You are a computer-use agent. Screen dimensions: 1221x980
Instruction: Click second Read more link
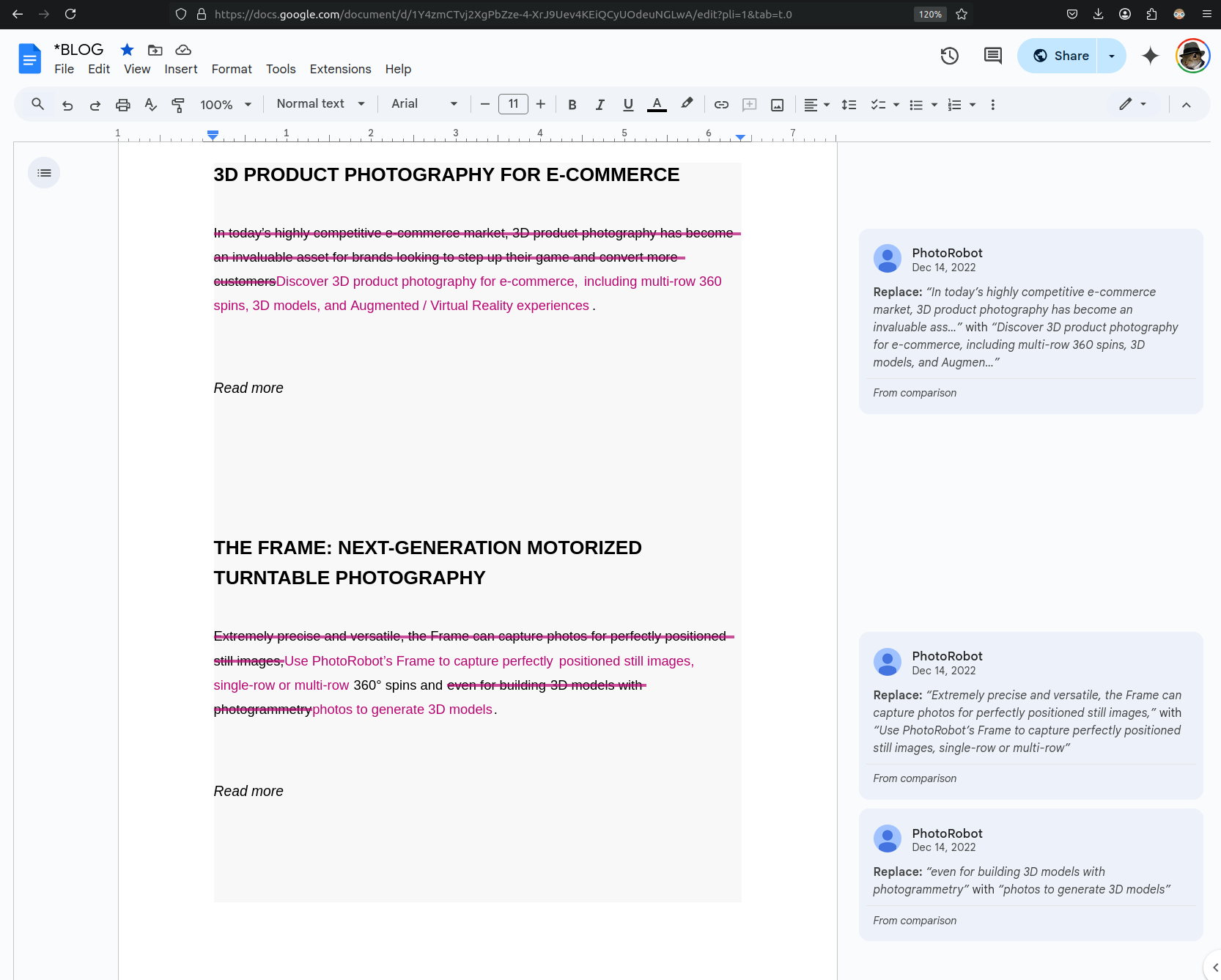point(248,791)
